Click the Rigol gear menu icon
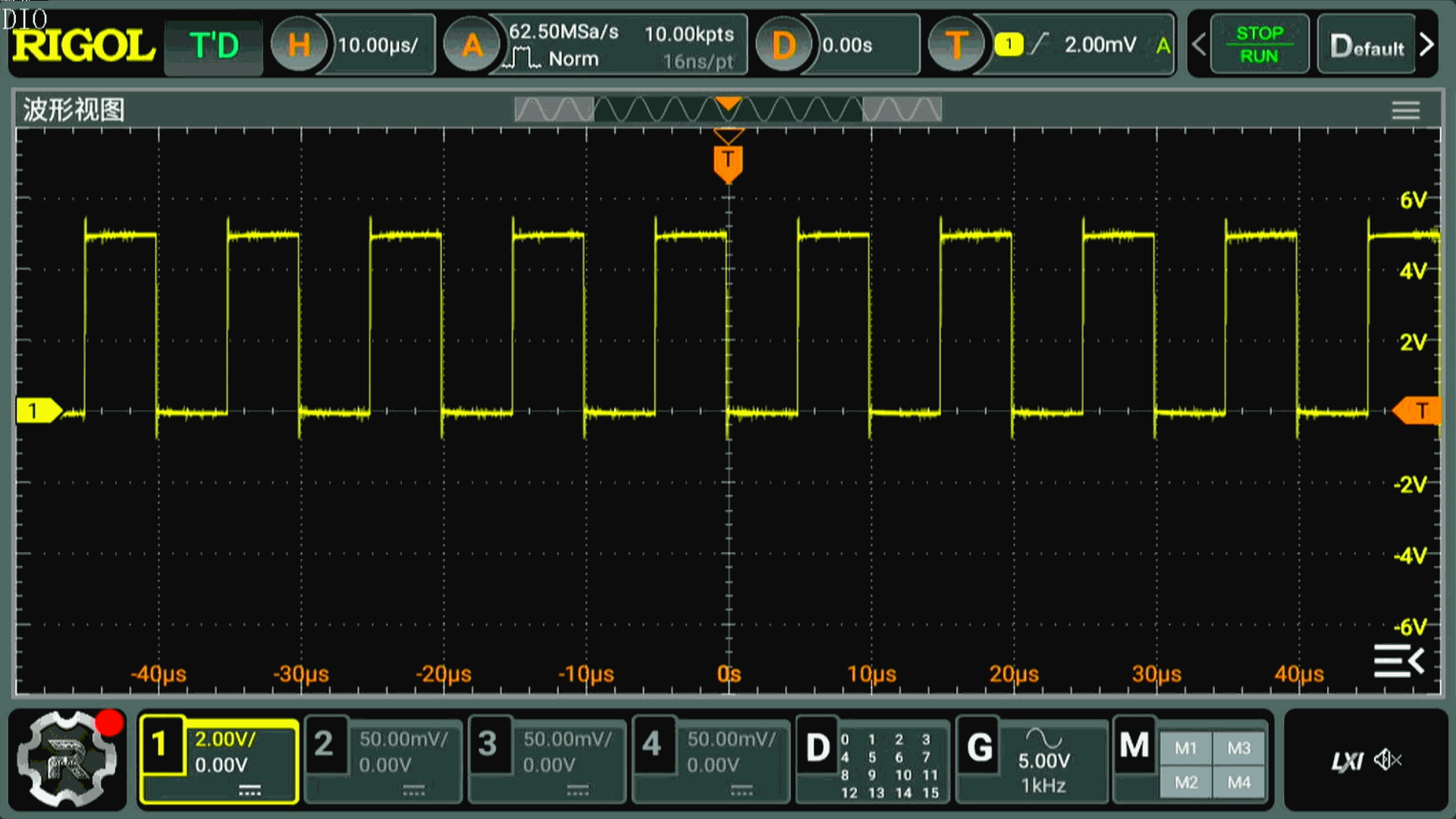The height and width of the screenshot is (819, 1456). (67, 760)
